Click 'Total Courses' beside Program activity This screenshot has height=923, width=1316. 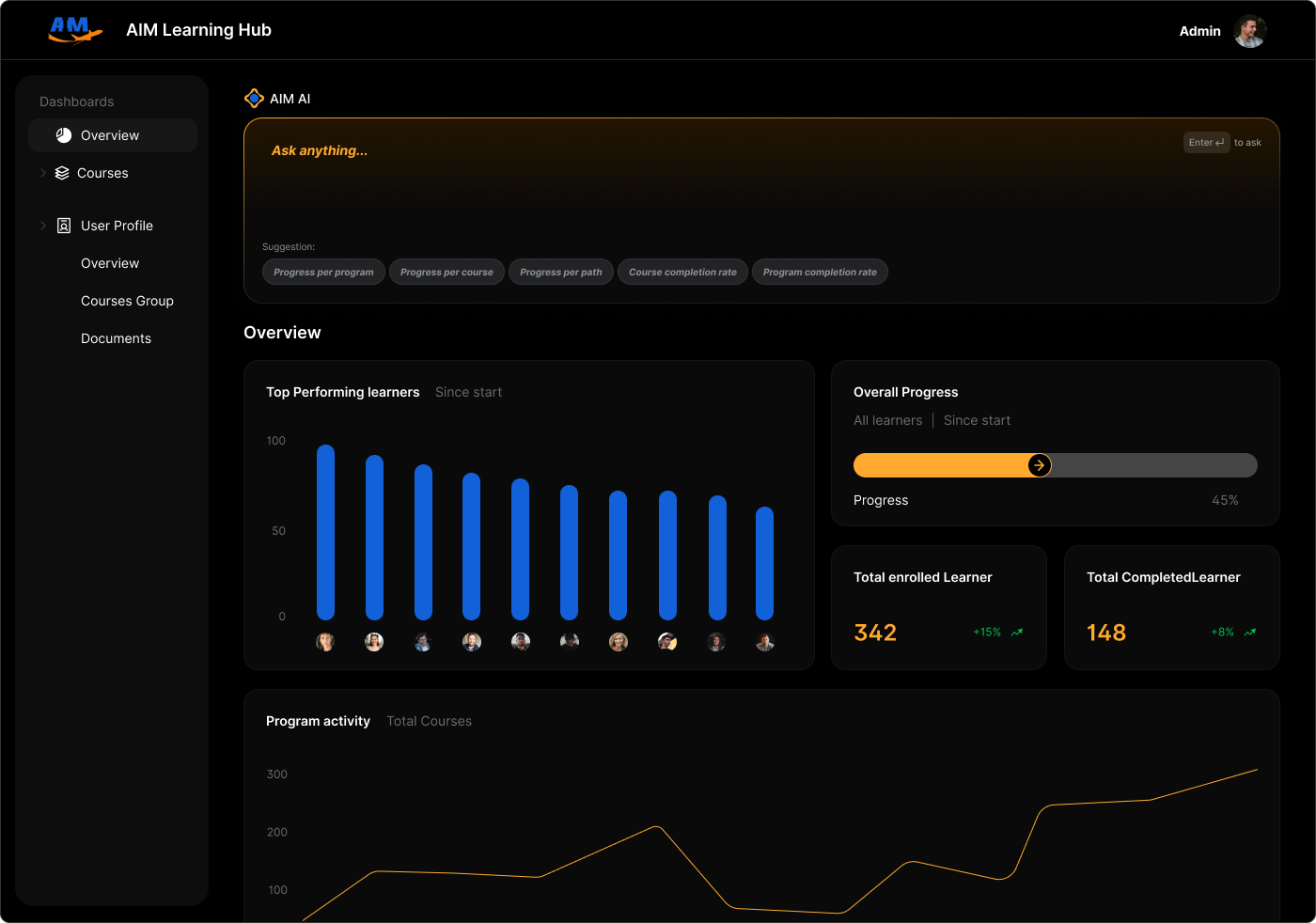[x=429, y=721]
